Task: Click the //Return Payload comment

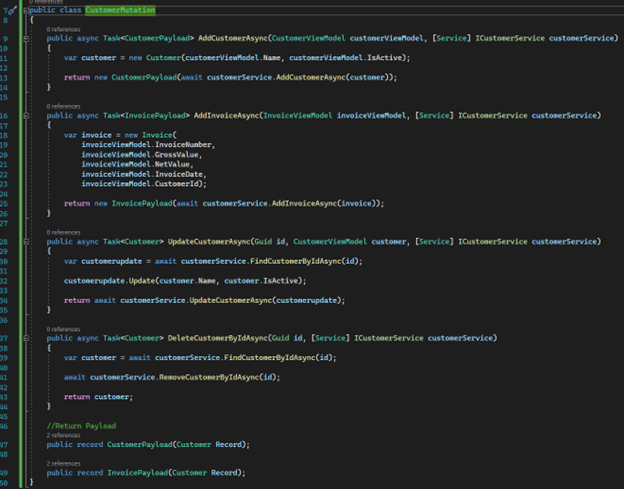Action: (81, 425)
